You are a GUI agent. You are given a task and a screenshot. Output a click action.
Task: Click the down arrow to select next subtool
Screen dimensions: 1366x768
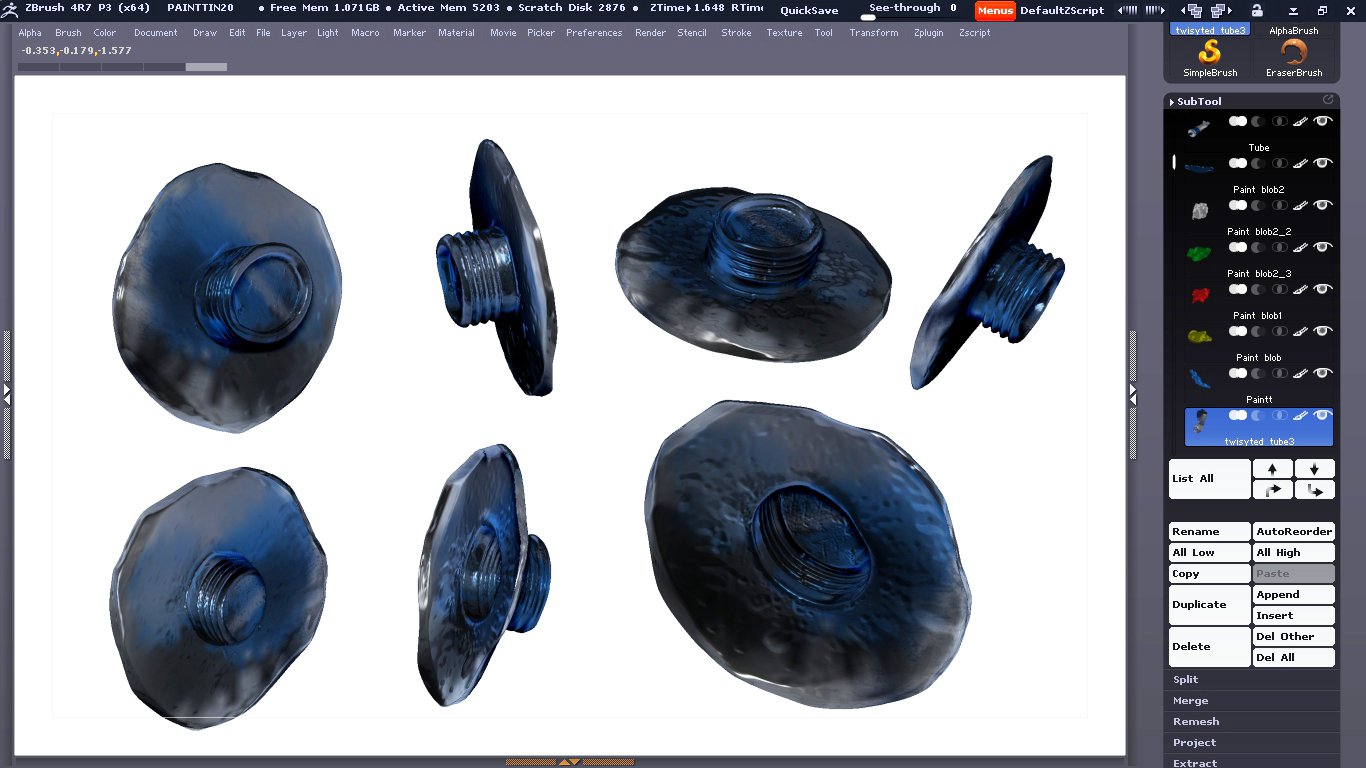point(1314,469)
